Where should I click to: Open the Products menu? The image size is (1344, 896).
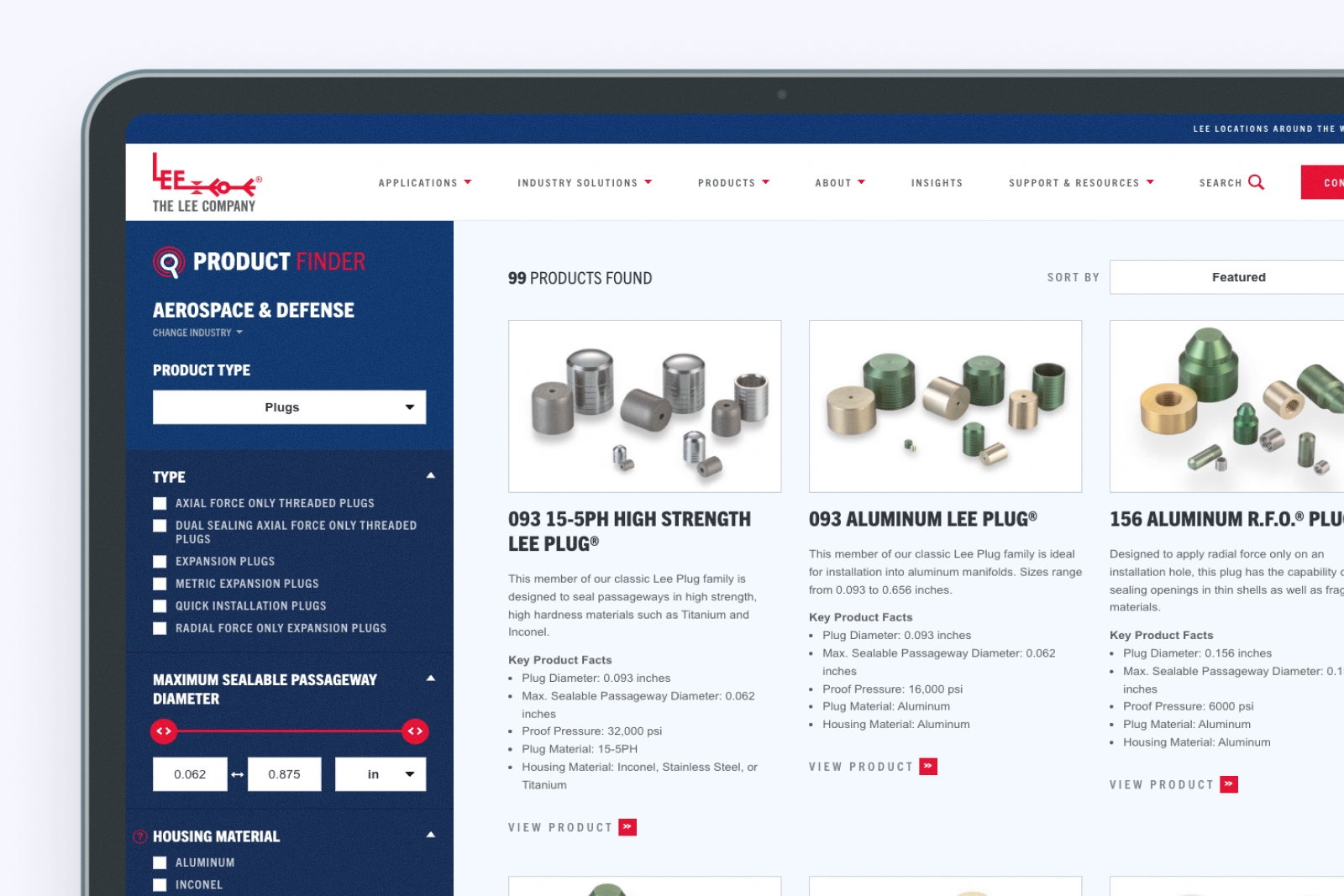pyautogui.click(x=733, y=183)
